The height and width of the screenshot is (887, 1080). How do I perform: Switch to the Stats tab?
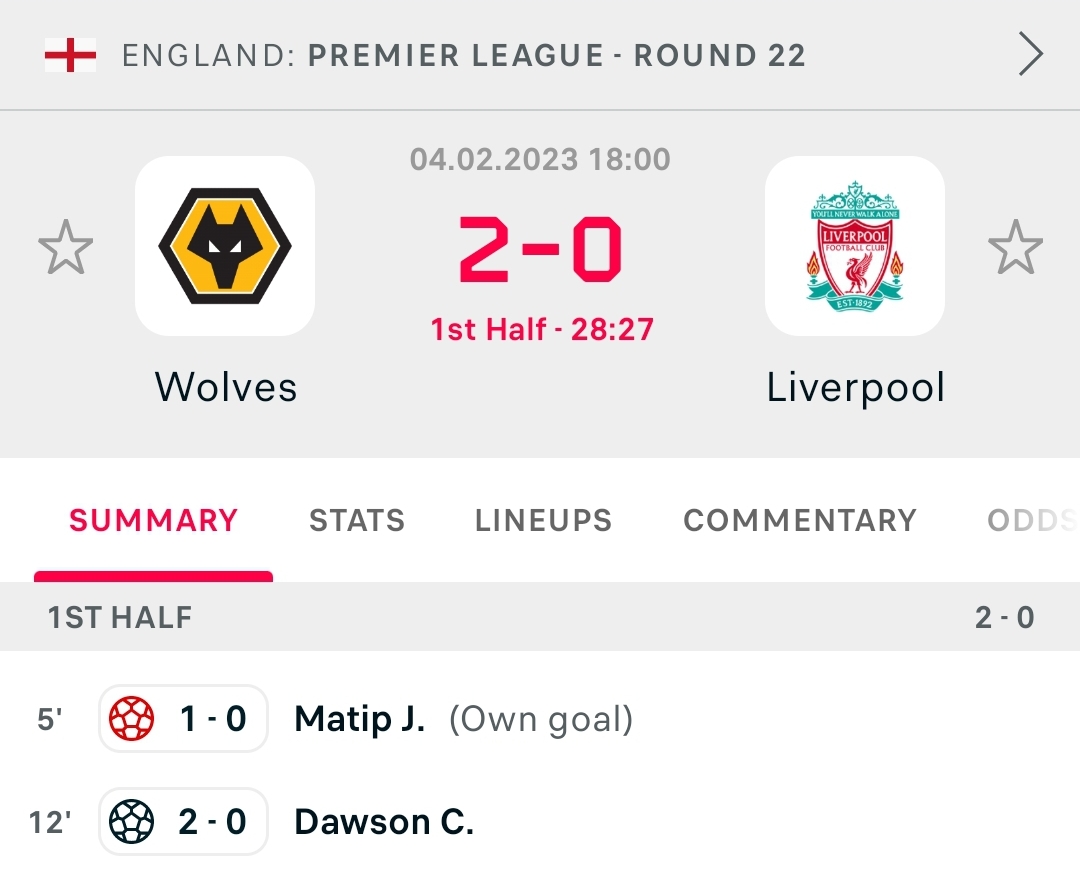click(x=357, y=520)
